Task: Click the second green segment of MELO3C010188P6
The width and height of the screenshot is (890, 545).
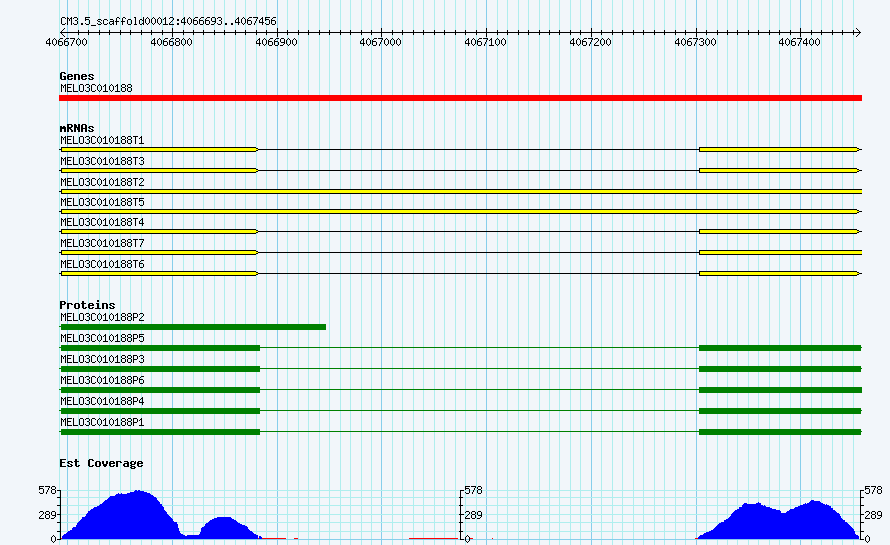Action: pyautogui.click(x=780, y=390)
